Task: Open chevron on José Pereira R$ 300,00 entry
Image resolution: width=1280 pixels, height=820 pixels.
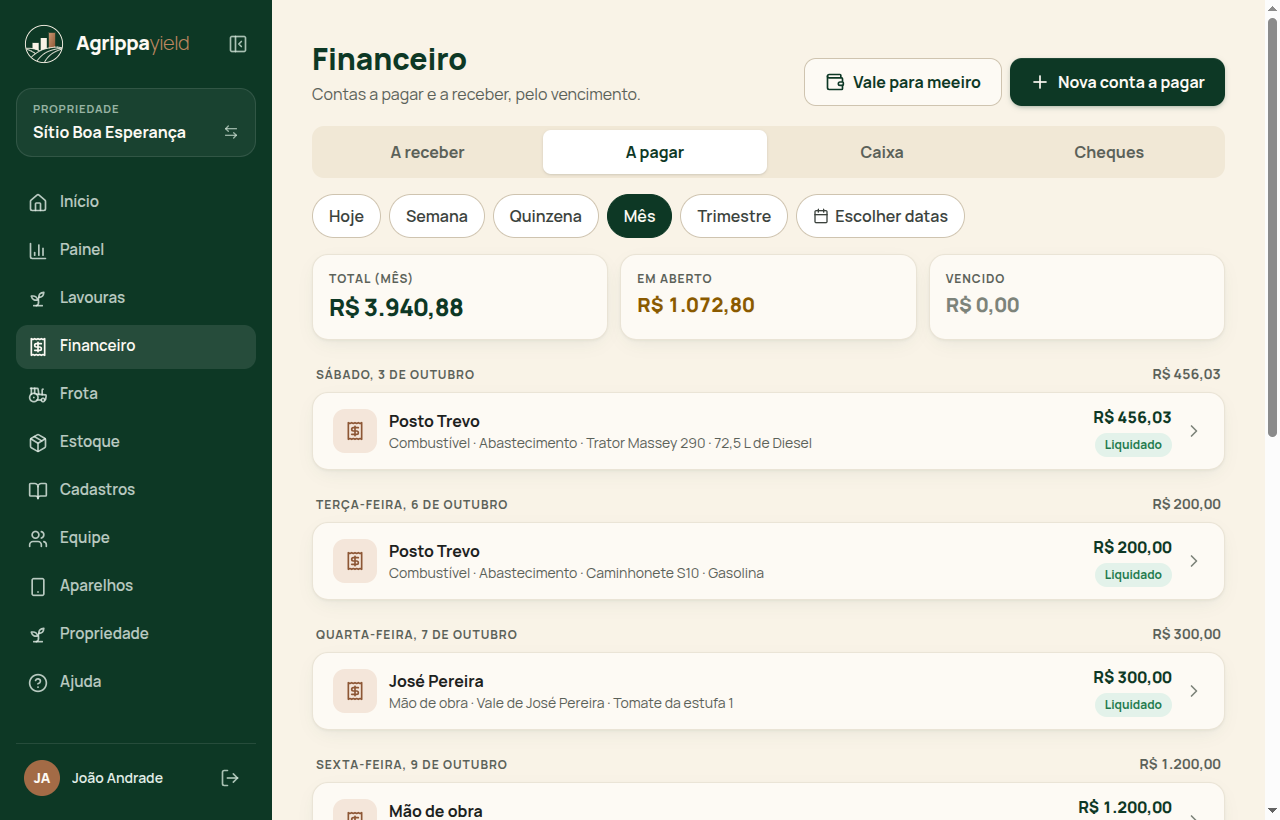Action: [1193, 691]
